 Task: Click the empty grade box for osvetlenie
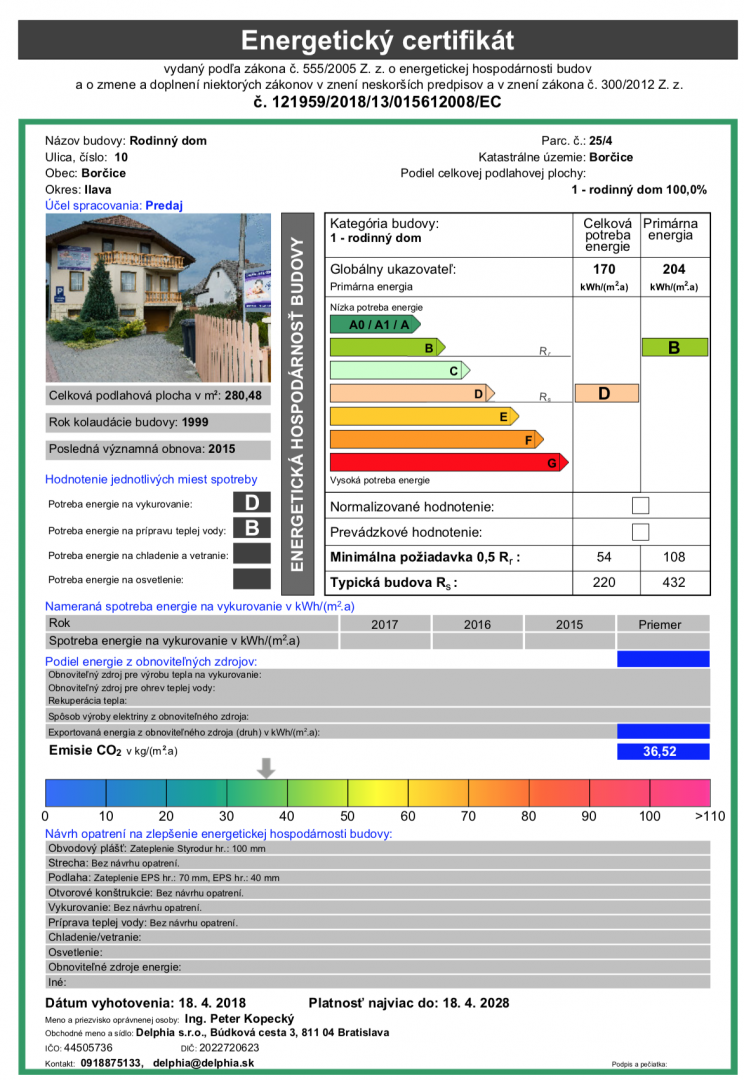[251, 579]
